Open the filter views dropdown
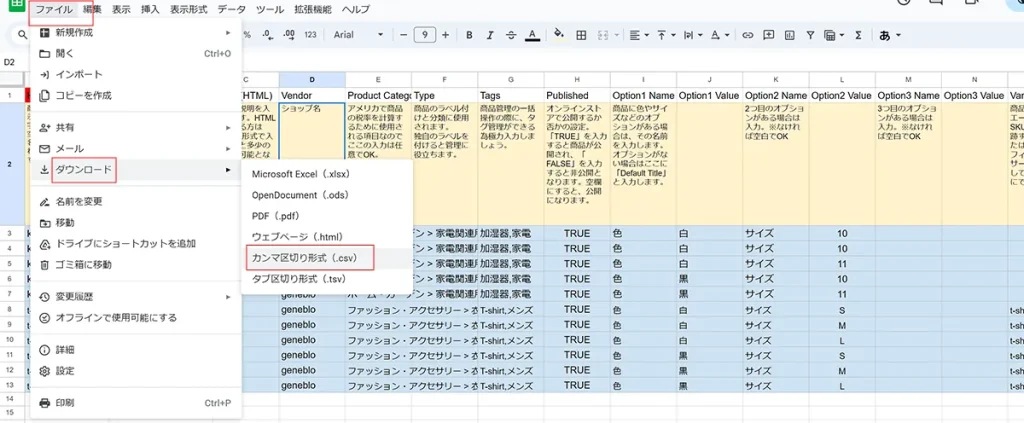The height and width of the screenshot is (423, 1024). pos(834,35)
